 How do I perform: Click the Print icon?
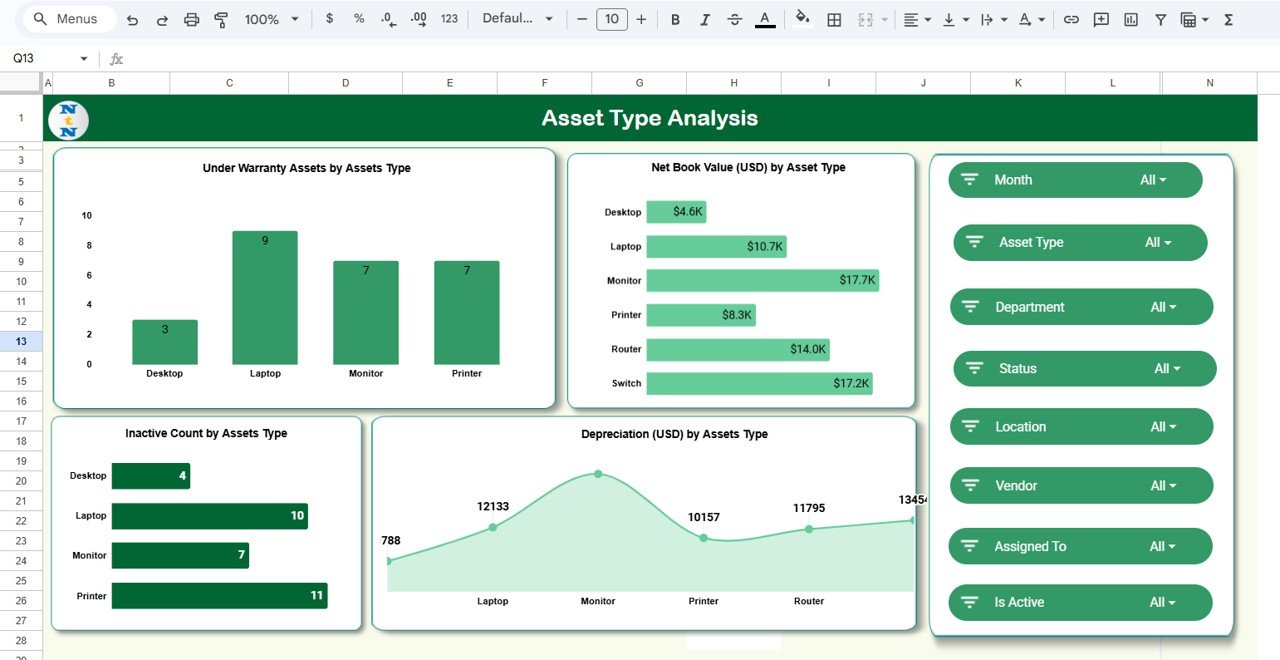point(192,19)
